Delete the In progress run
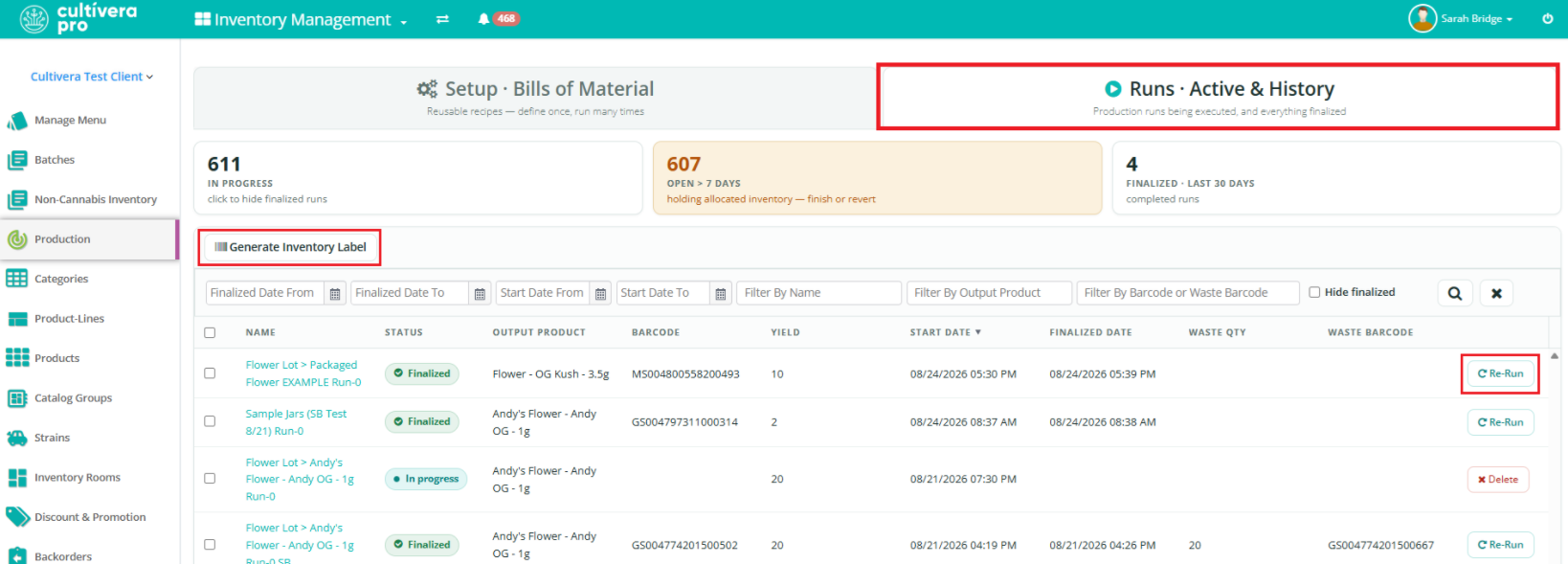The image size is (1568, 564). click(x=1498, y=480)
